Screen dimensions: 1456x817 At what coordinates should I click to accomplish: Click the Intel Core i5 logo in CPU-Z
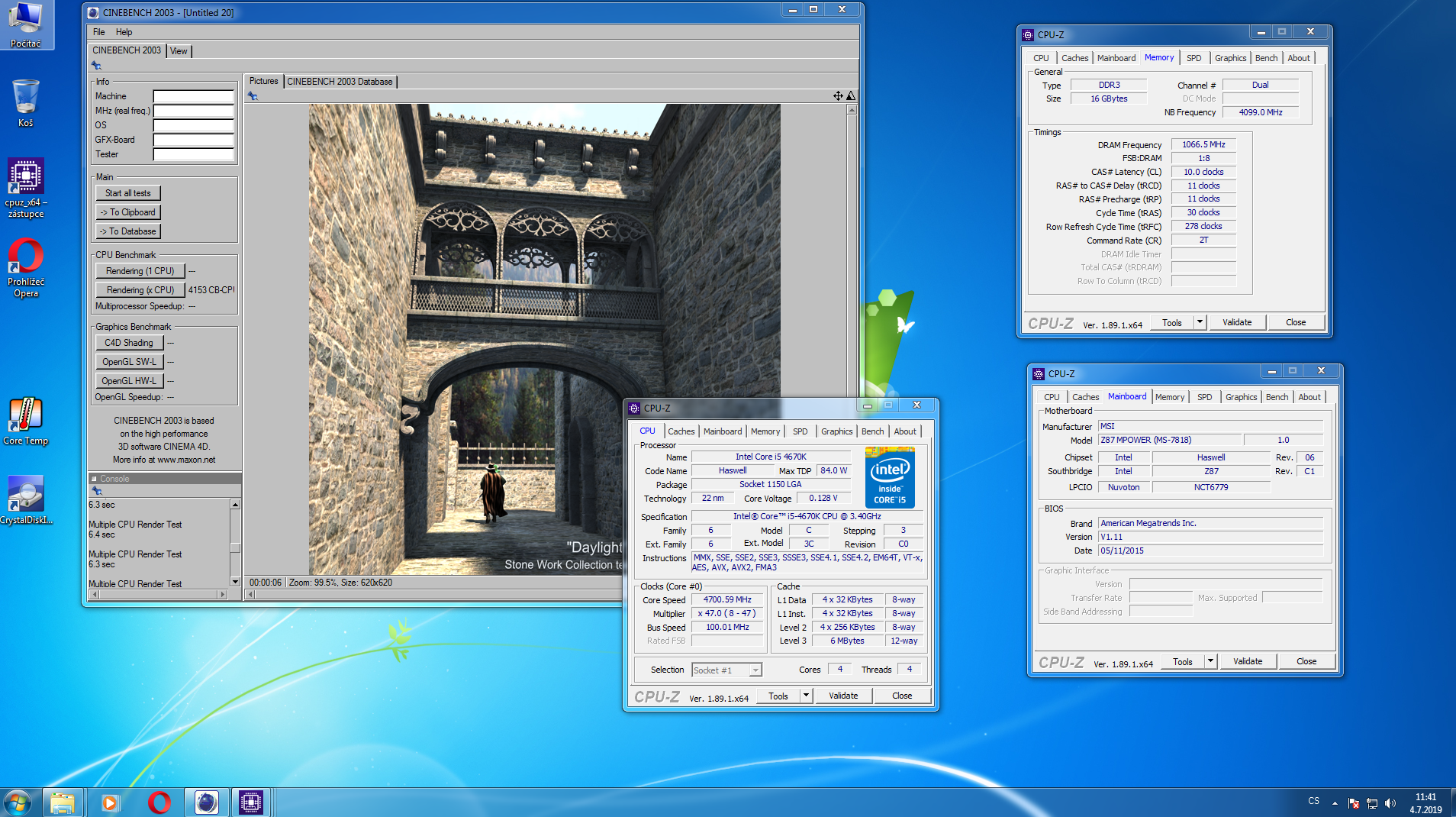[x=890, y=478]
